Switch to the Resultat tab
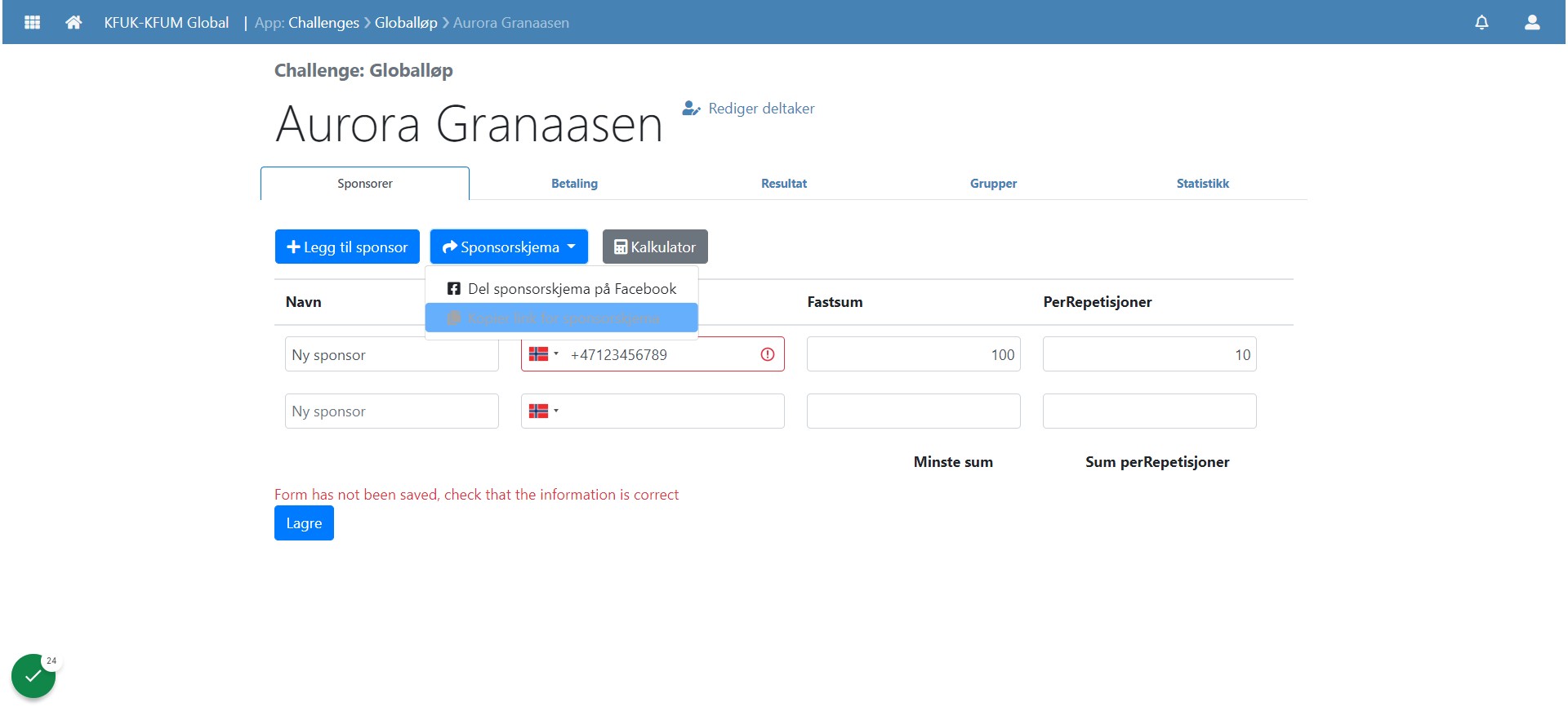 (784, 184)
